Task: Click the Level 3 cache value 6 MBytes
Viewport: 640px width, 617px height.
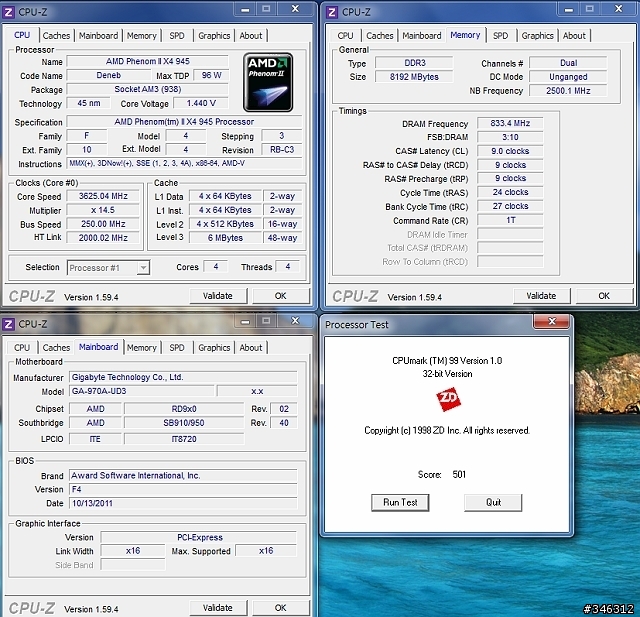Action: coord(225,238)
